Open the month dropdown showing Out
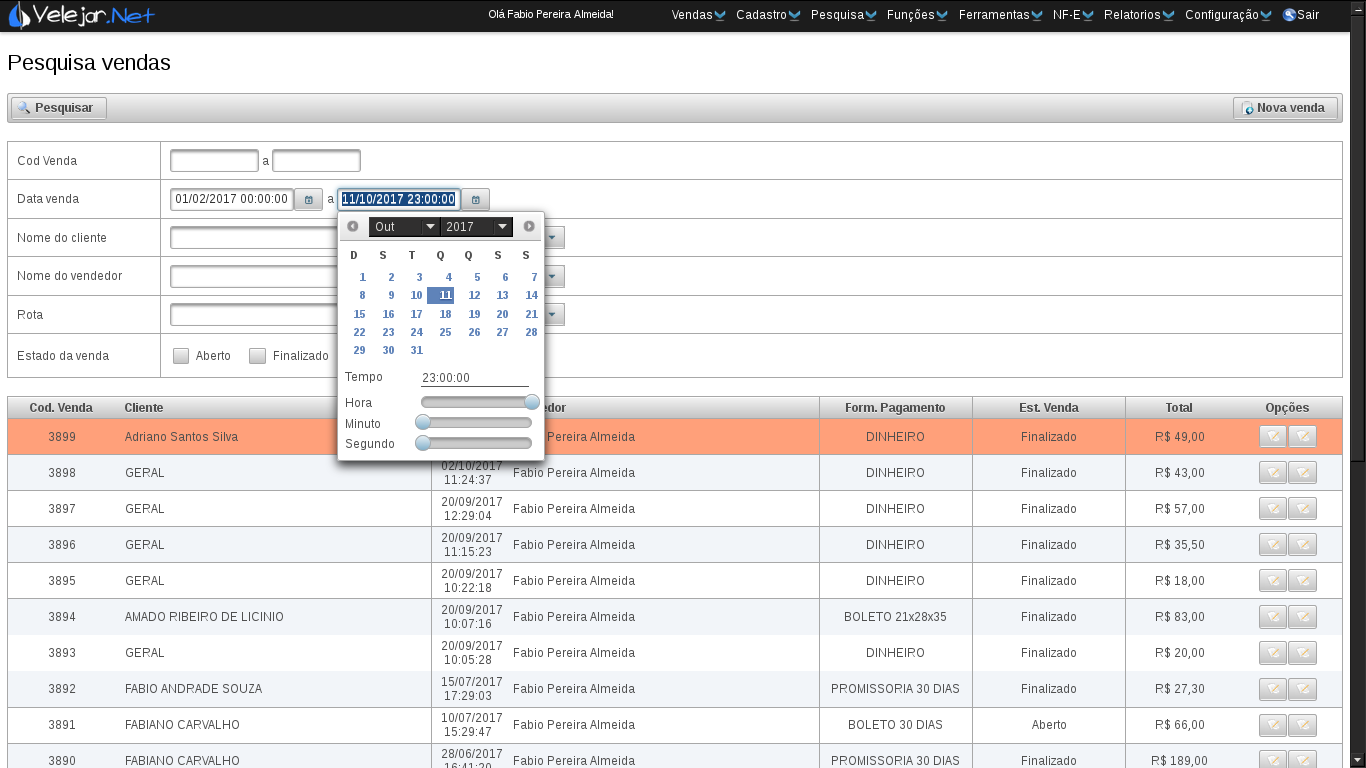Viewport: 1366px width, 768px height. tap(404, 227)
